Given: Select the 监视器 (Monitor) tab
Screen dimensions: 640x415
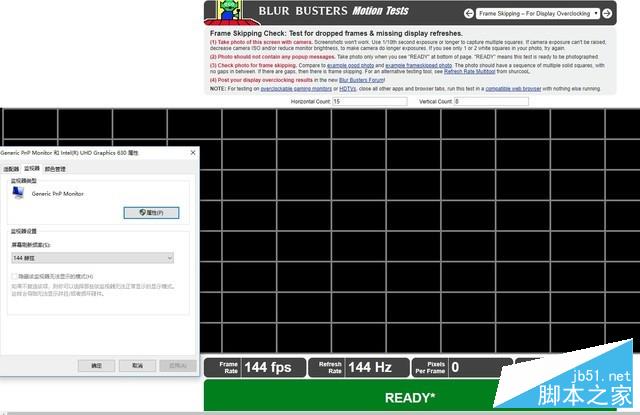Looking at the screenshot, I should click(32, 169).
